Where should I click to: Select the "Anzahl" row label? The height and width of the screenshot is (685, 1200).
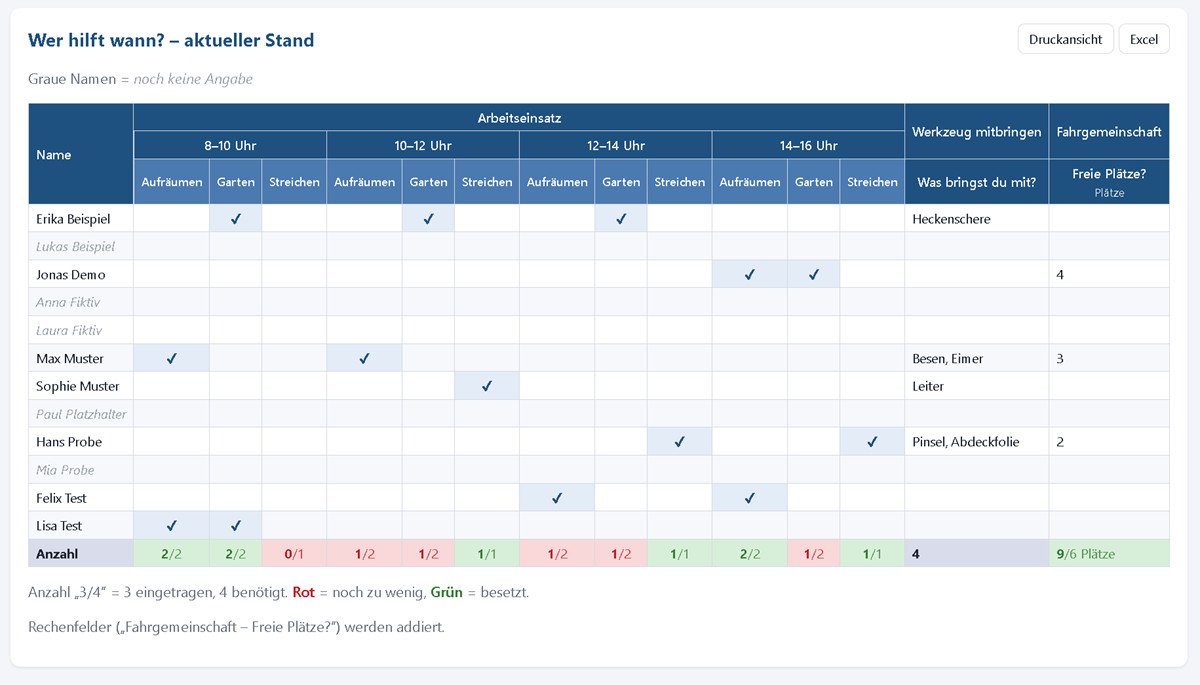[x=81, y=554]
